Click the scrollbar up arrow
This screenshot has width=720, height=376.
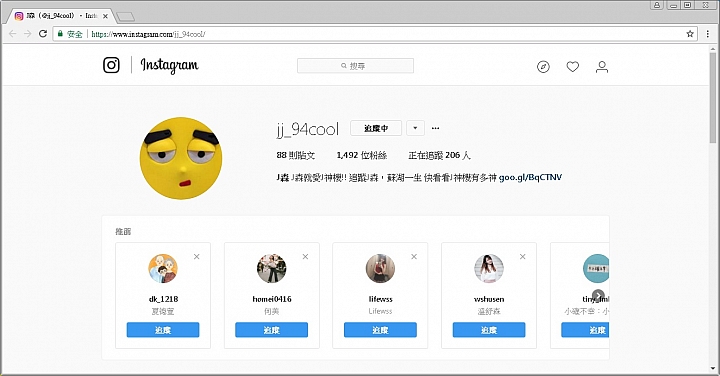713,49
